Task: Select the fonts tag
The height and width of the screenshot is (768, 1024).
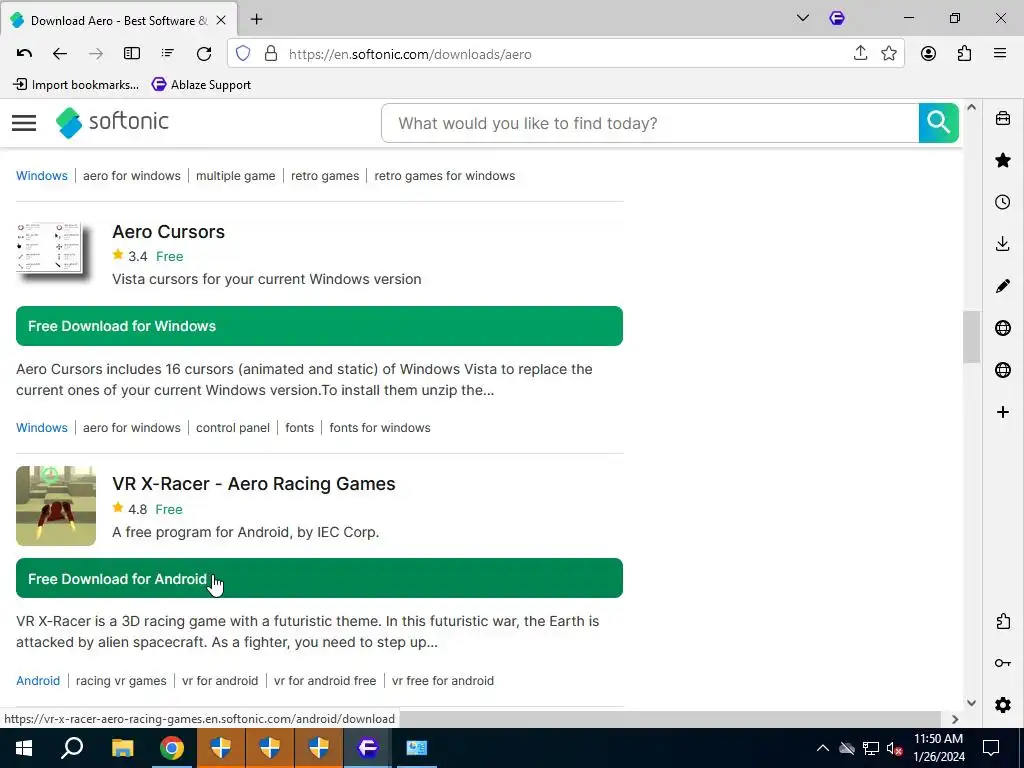Action: tap(300, 428)
